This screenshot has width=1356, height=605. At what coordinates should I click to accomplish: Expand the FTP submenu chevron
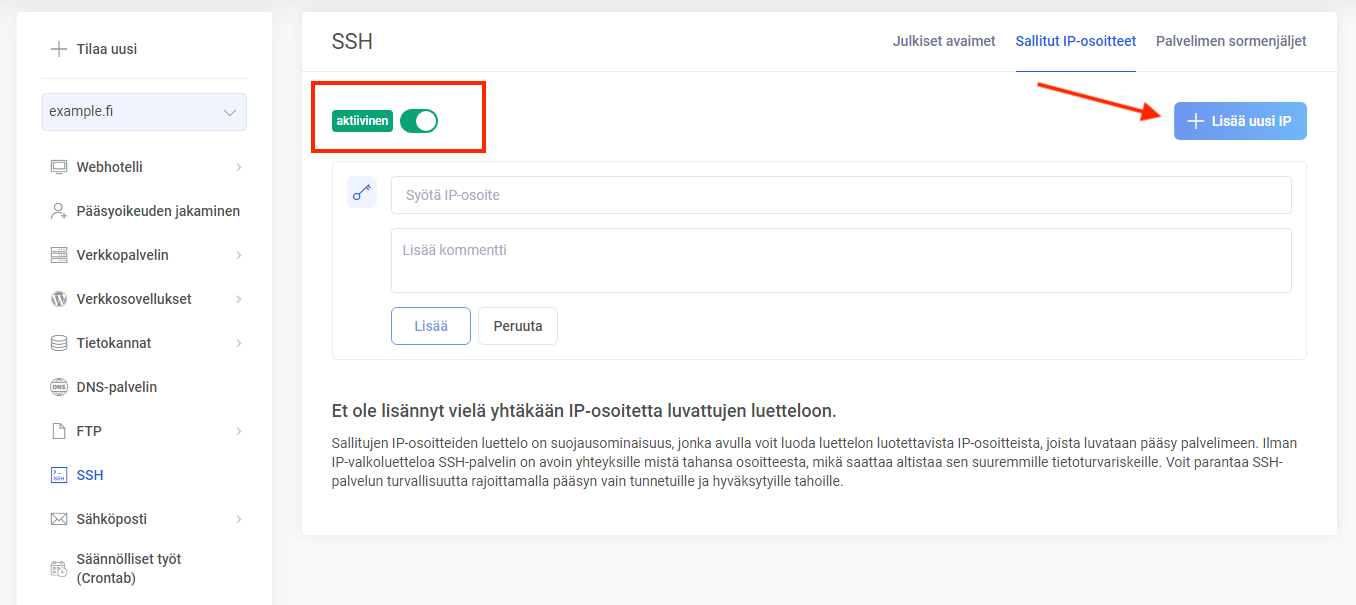[239, 431]
